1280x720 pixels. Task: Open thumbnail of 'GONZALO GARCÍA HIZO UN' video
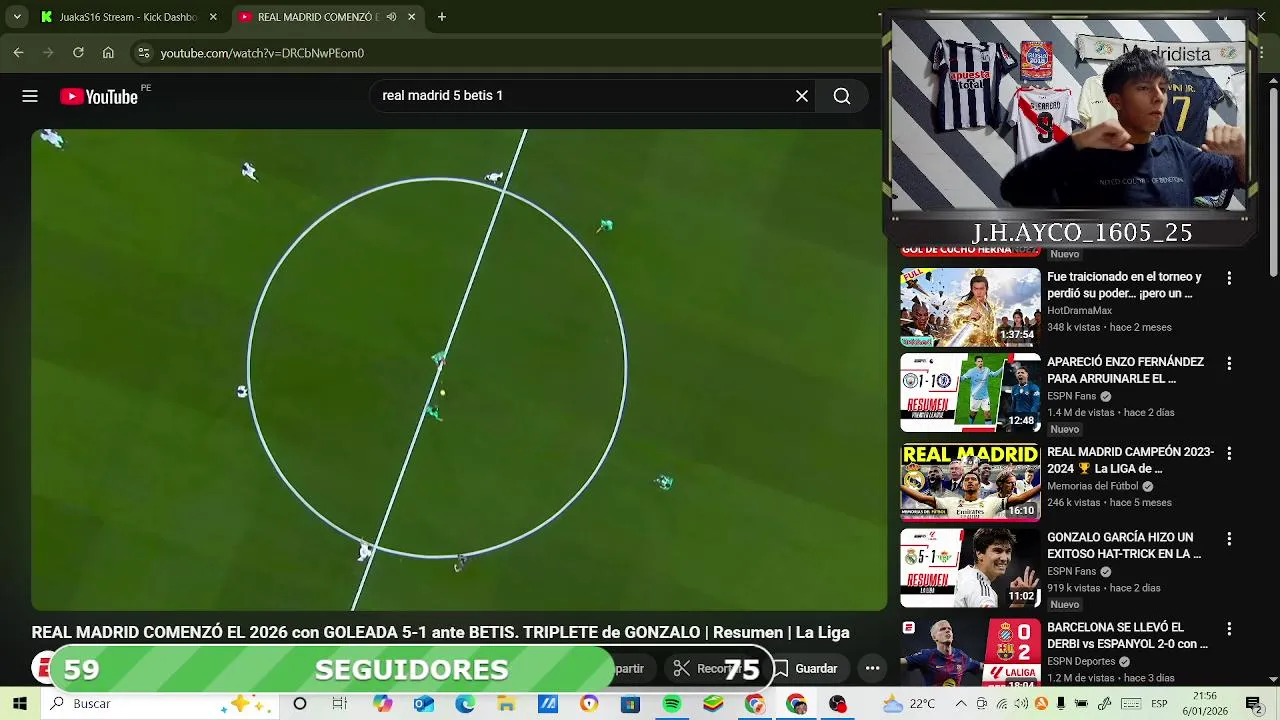coord(970,568)
